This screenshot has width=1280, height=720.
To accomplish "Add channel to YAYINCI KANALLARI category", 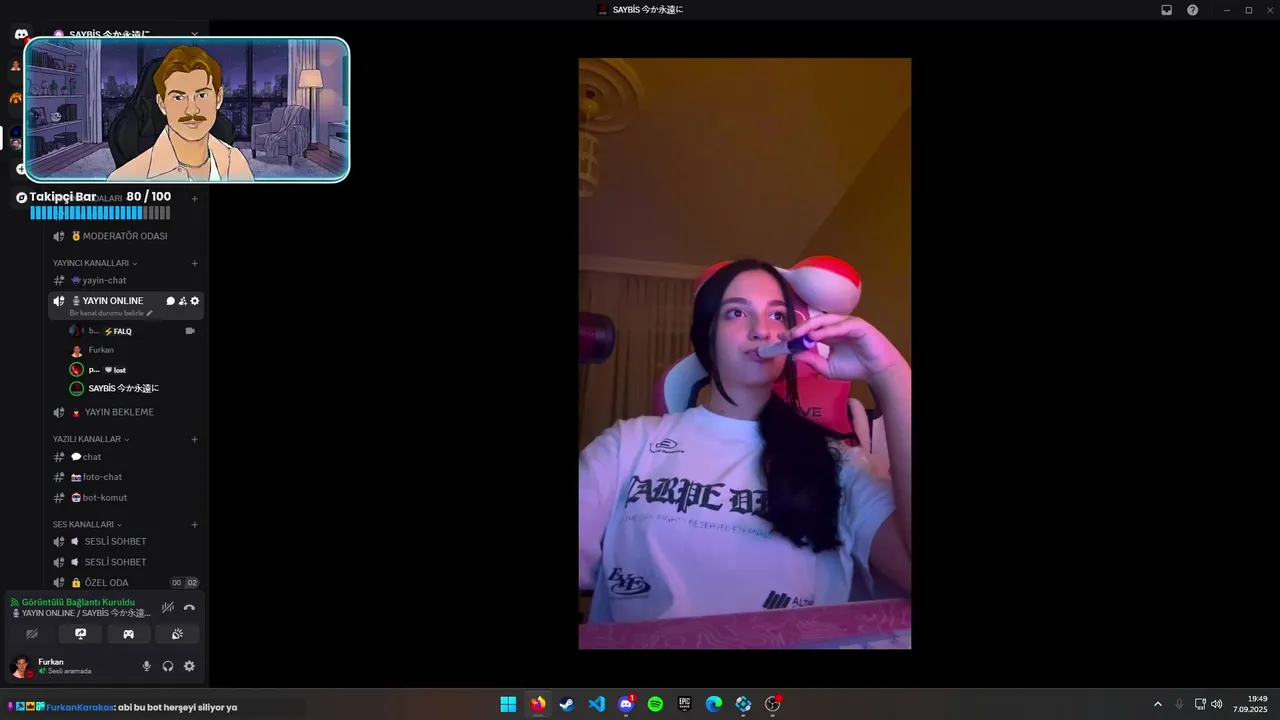I will point(195,263).
